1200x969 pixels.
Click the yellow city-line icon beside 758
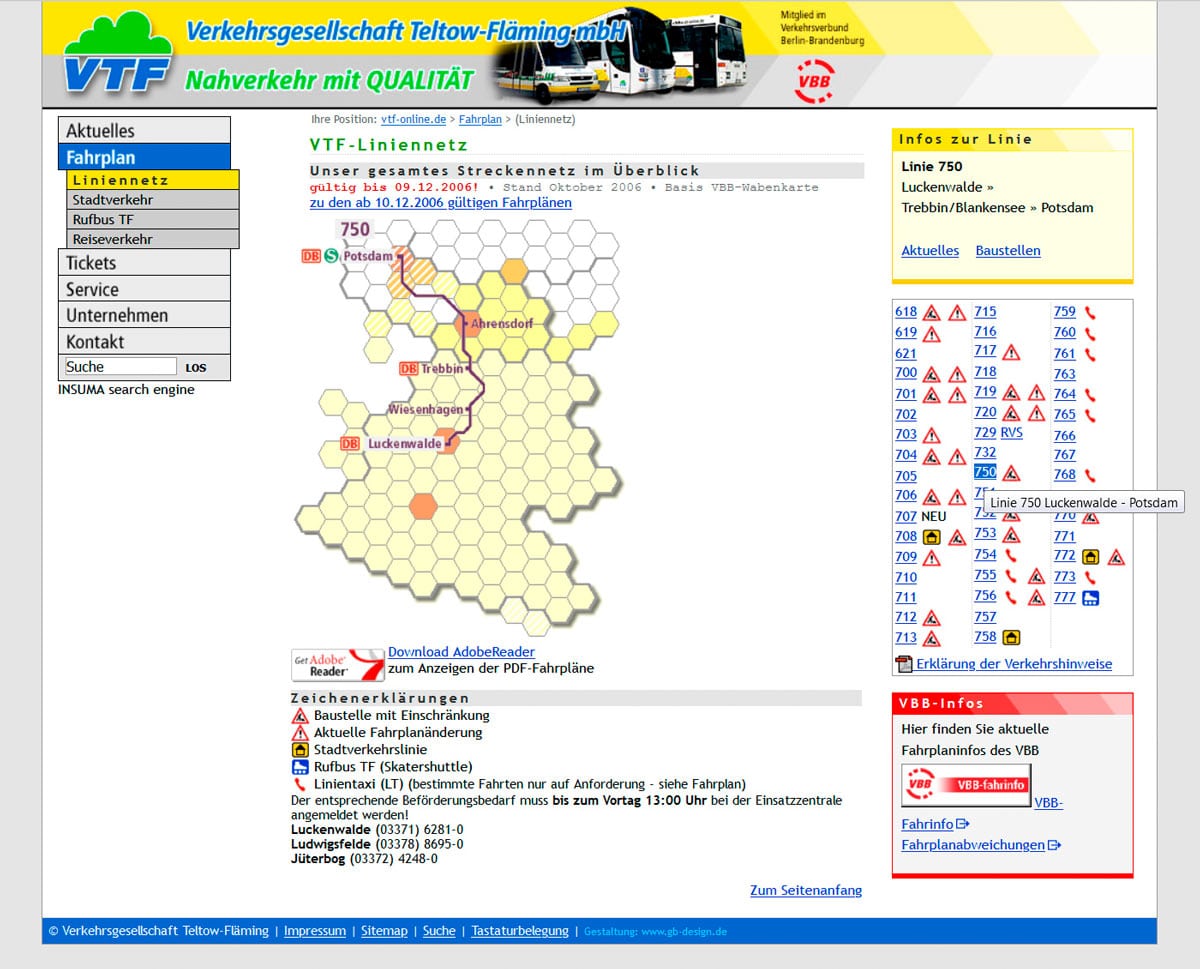[x=1011, y=637]
